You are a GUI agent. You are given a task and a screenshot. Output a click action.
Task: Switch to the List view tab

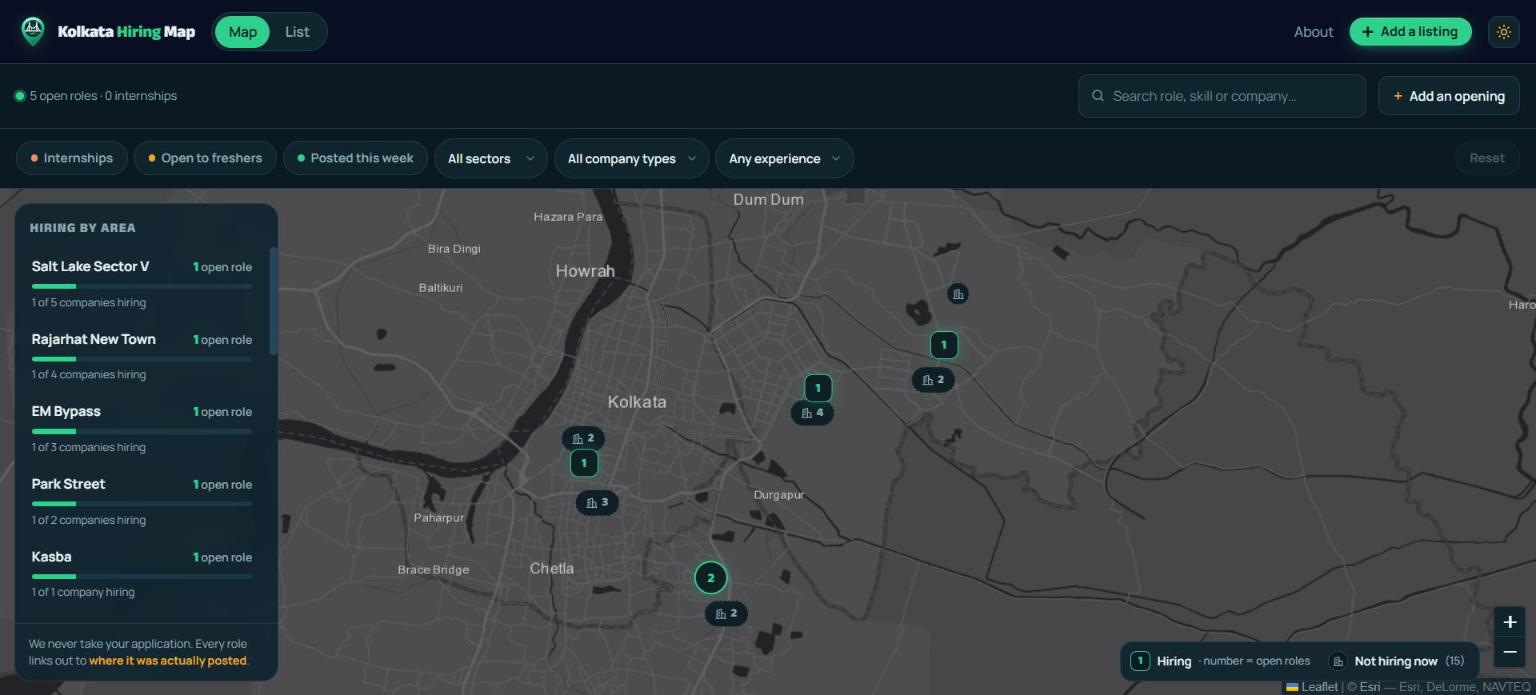pos(297,32)
